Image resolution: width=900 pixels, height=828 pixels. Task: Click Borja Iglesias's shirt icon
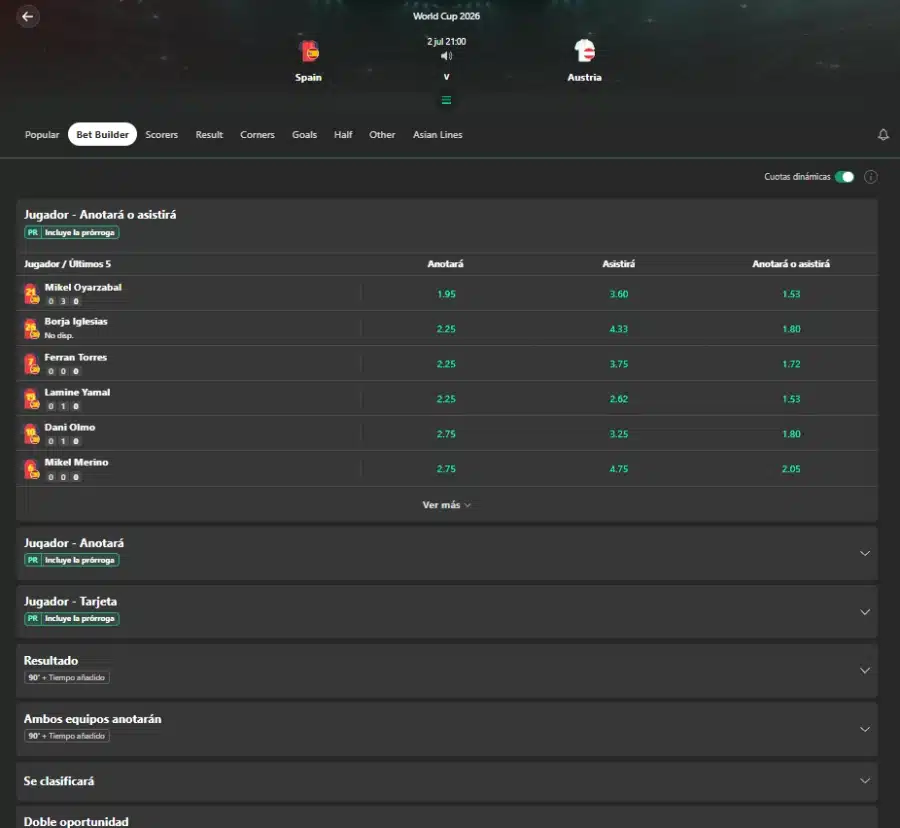tap(32, 329)
